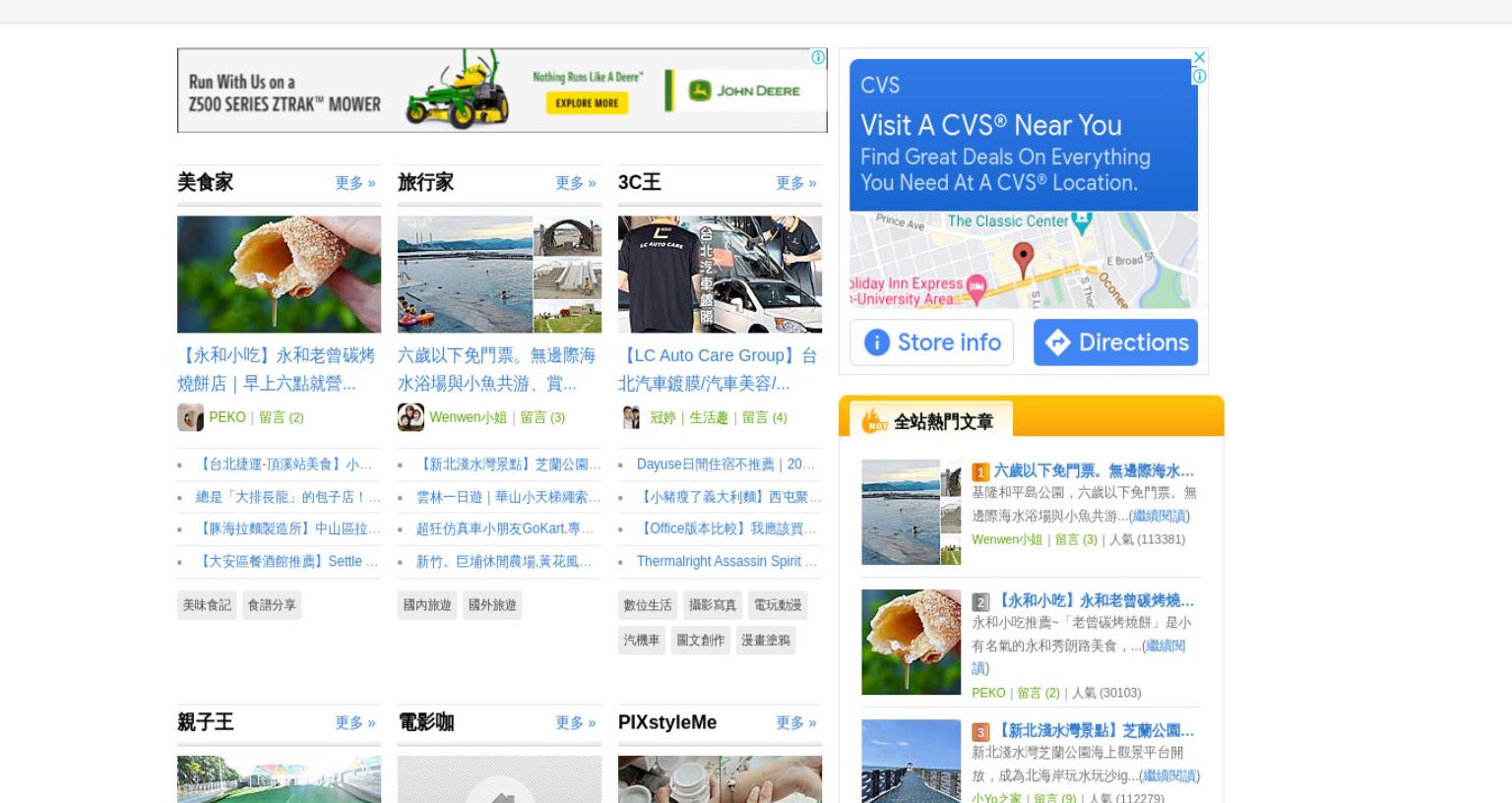Viewport: 1512px width, 803px height.
Task: Open the 美食家 section heading
Action: (x=206, y=182)
